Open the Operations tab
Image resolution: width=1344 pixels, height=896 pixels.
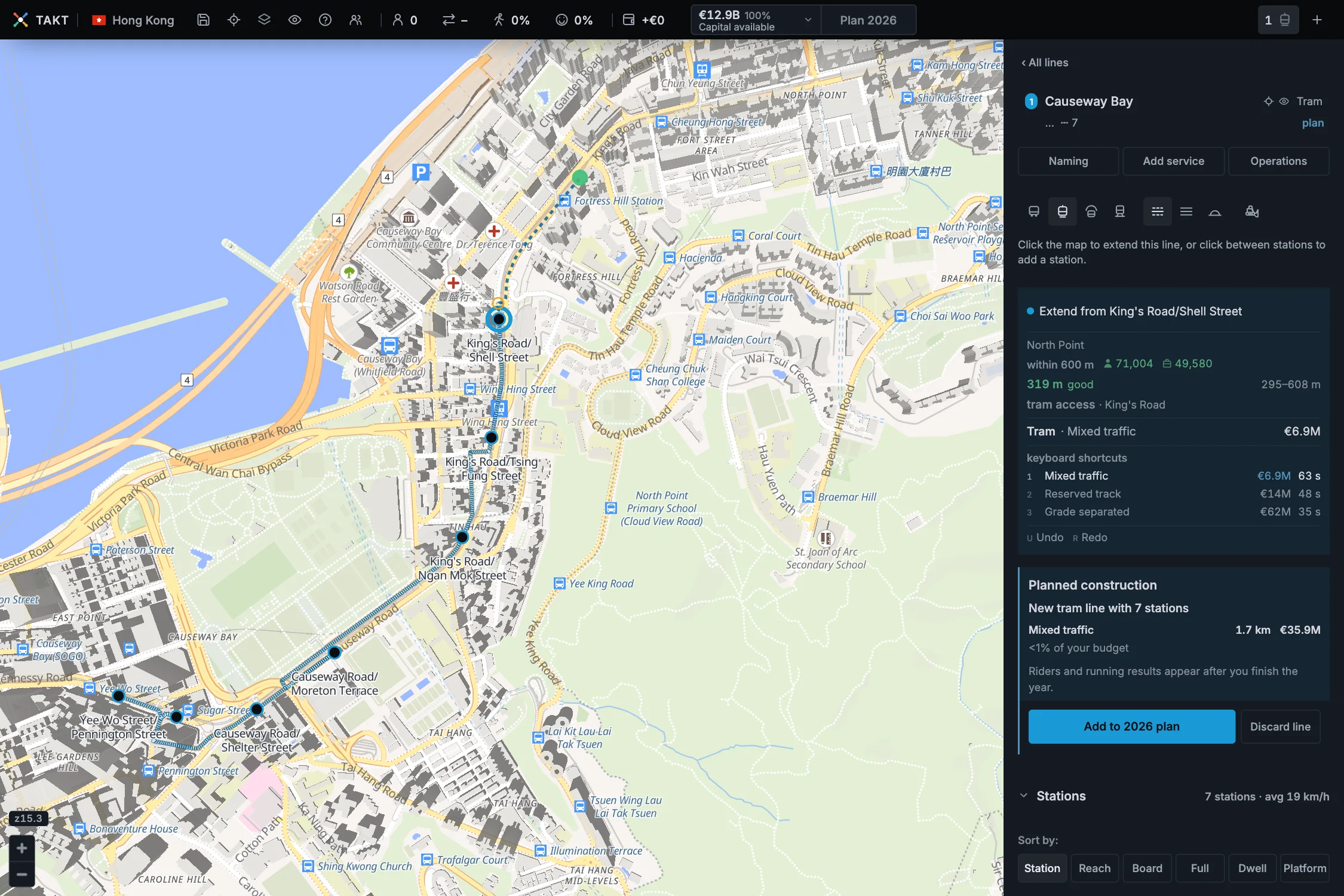click(1278, 161)
